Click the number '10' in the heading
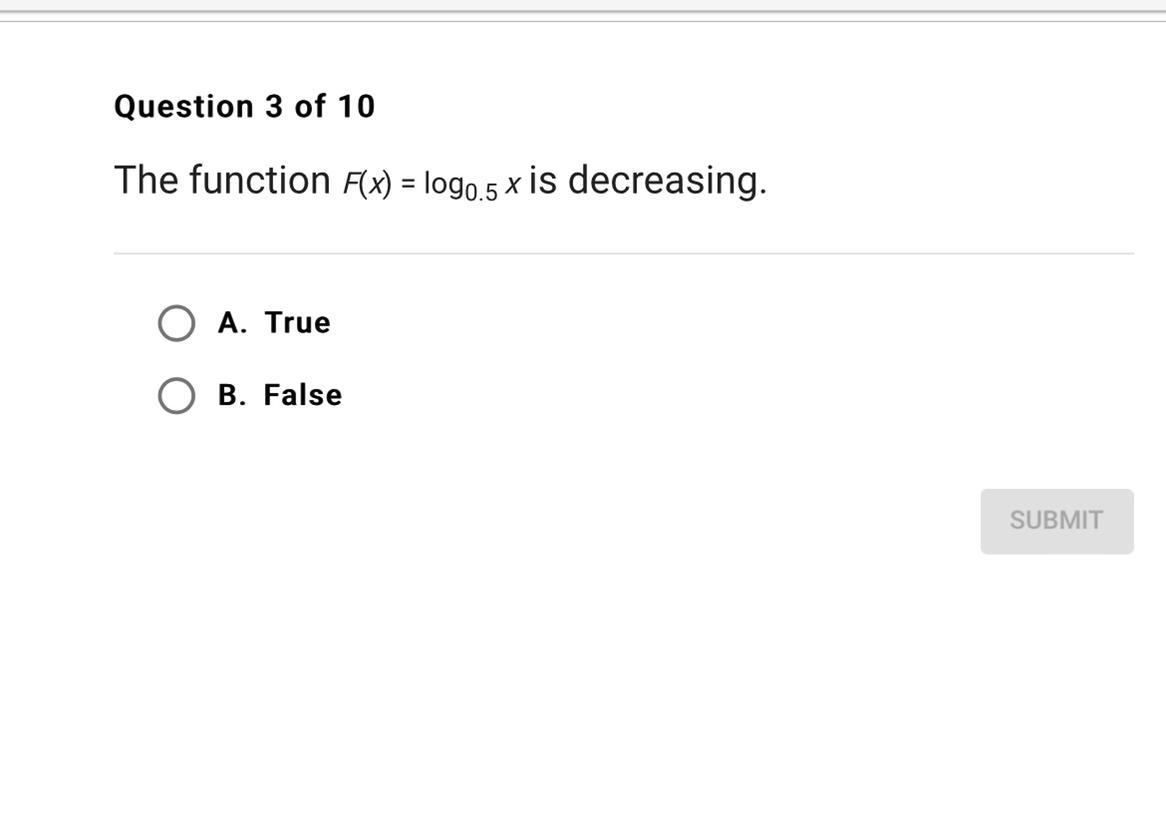 click(x=357, y=106)
